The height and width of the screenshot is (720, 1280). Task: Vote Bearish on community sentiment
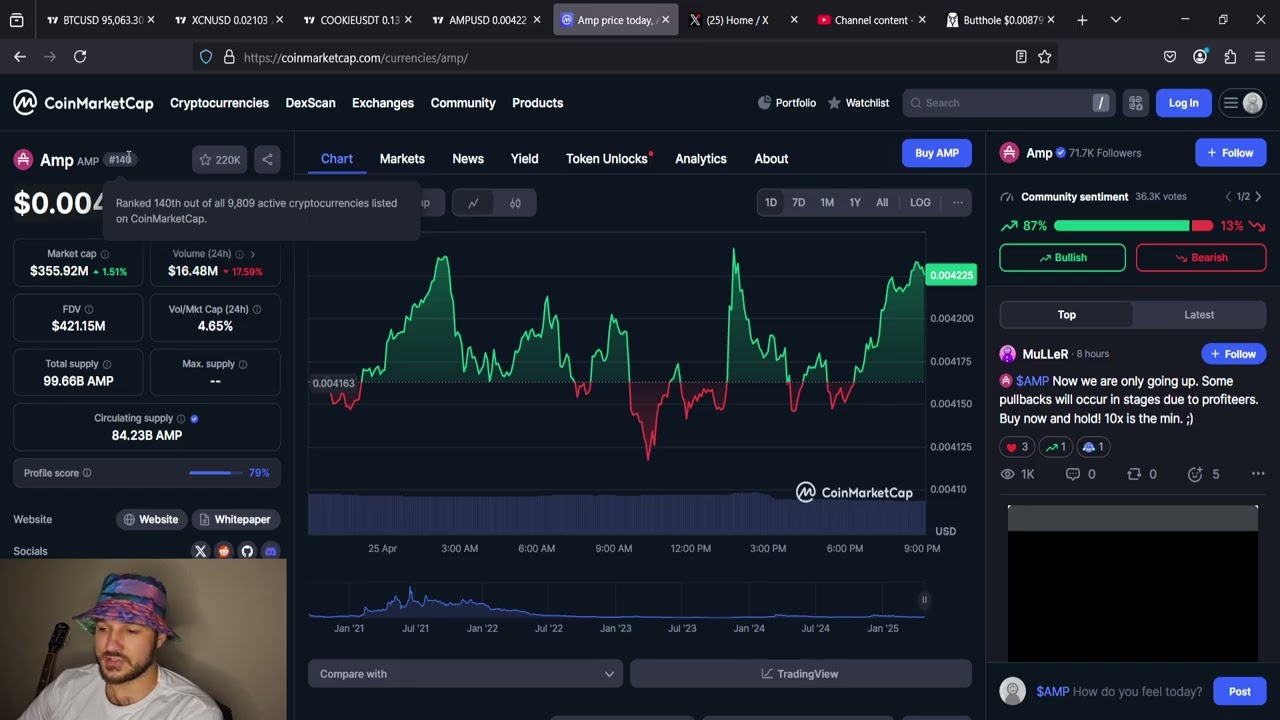1201,258
